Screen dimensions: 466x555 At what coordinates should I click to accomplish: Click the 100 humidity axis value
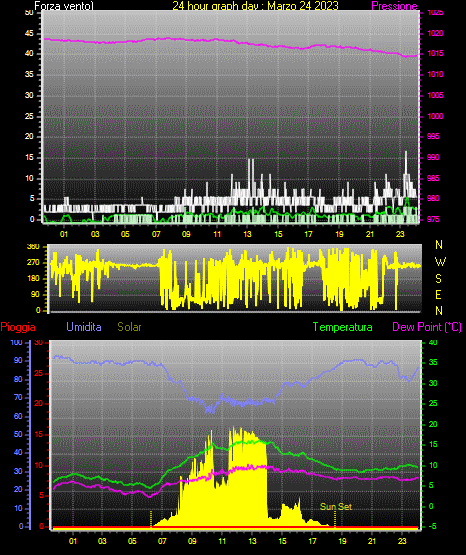(17, 343)
